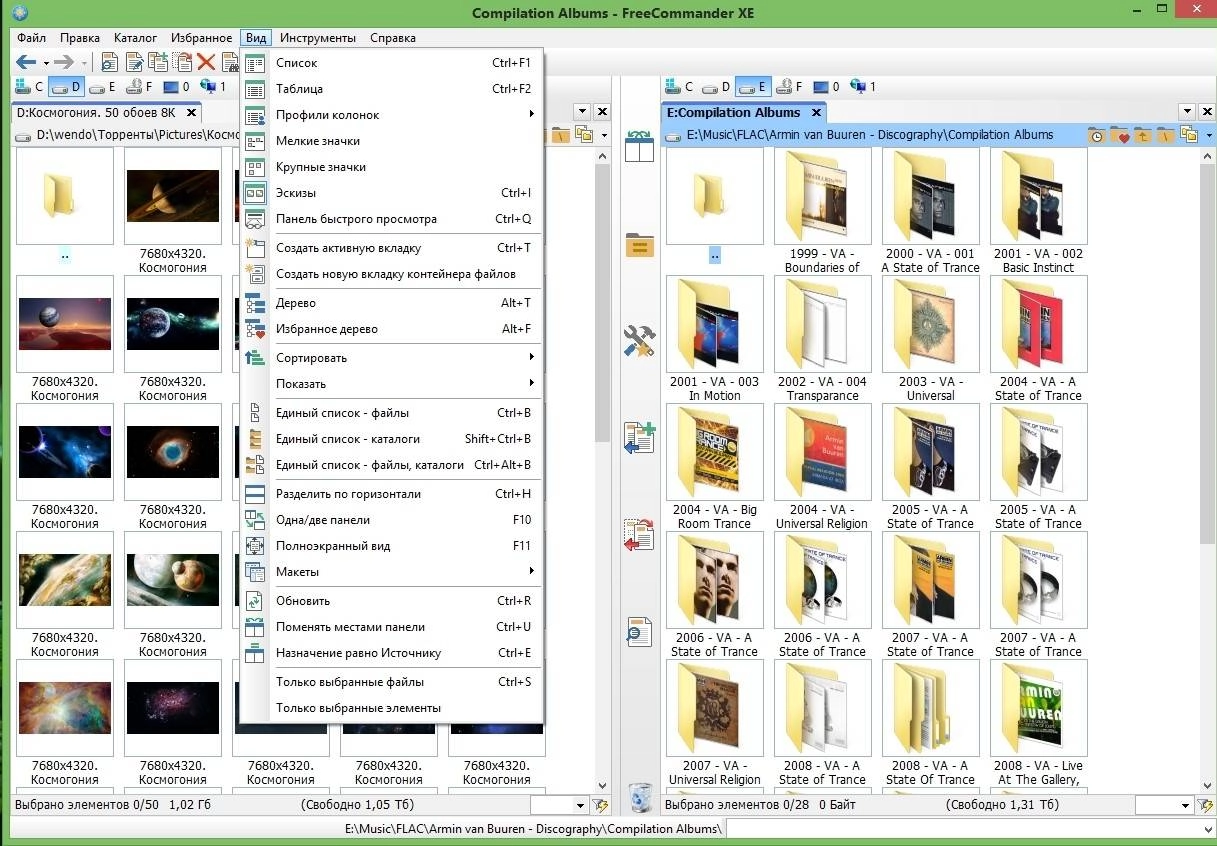The width and height of the screenshot is (1217, 846).
Task: Go back with the blue left arrow
Action: click(x=26, y=62)
